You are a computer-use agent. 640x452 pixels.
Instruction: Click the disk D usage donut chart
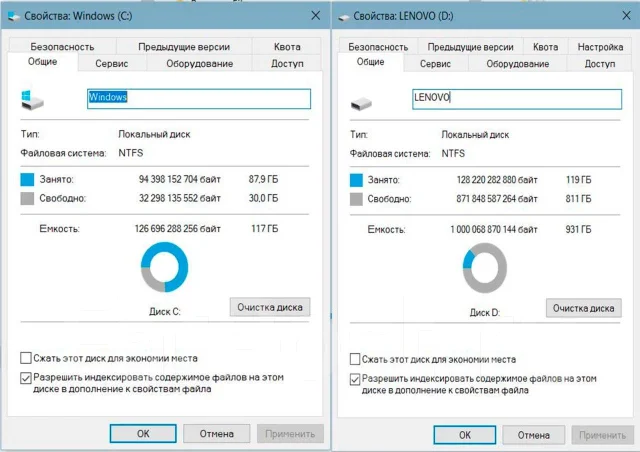coord(484,268)
